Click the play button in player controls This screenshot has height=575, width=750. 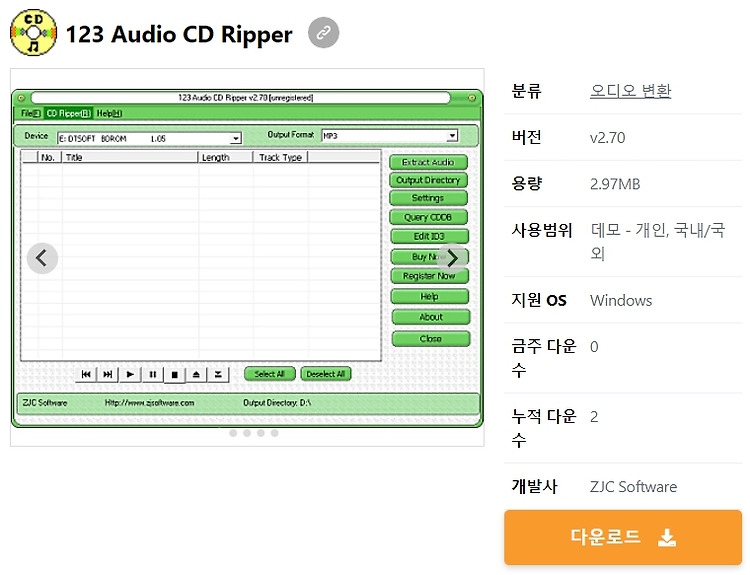[130, 374]
